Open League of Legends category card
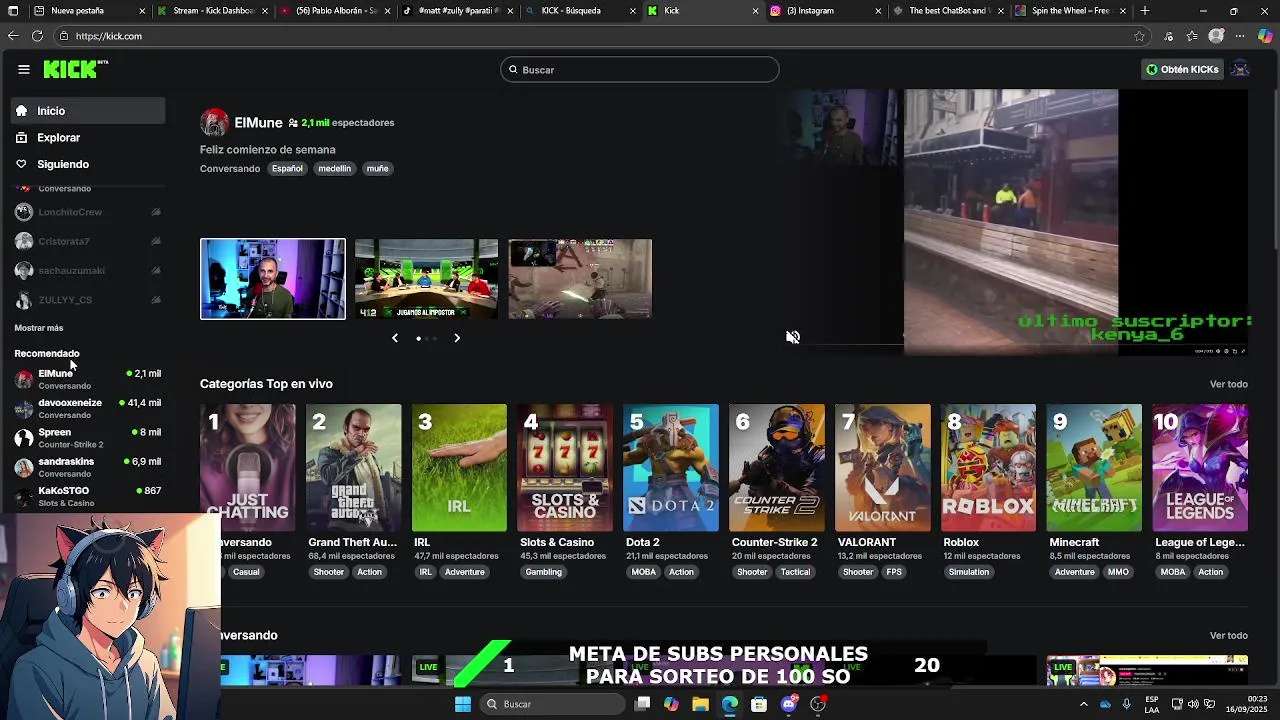Screen dimensions: 1280x720 (x=1200, y=468)
